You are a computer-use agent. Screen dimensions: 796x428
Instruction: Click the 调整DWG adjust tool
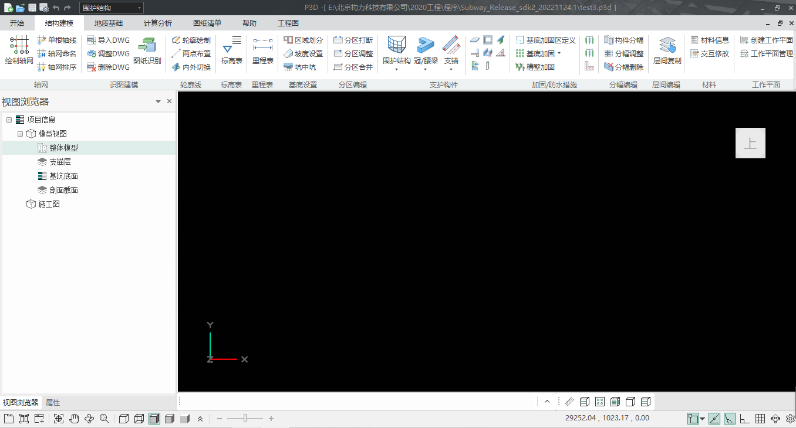(108, 53)
